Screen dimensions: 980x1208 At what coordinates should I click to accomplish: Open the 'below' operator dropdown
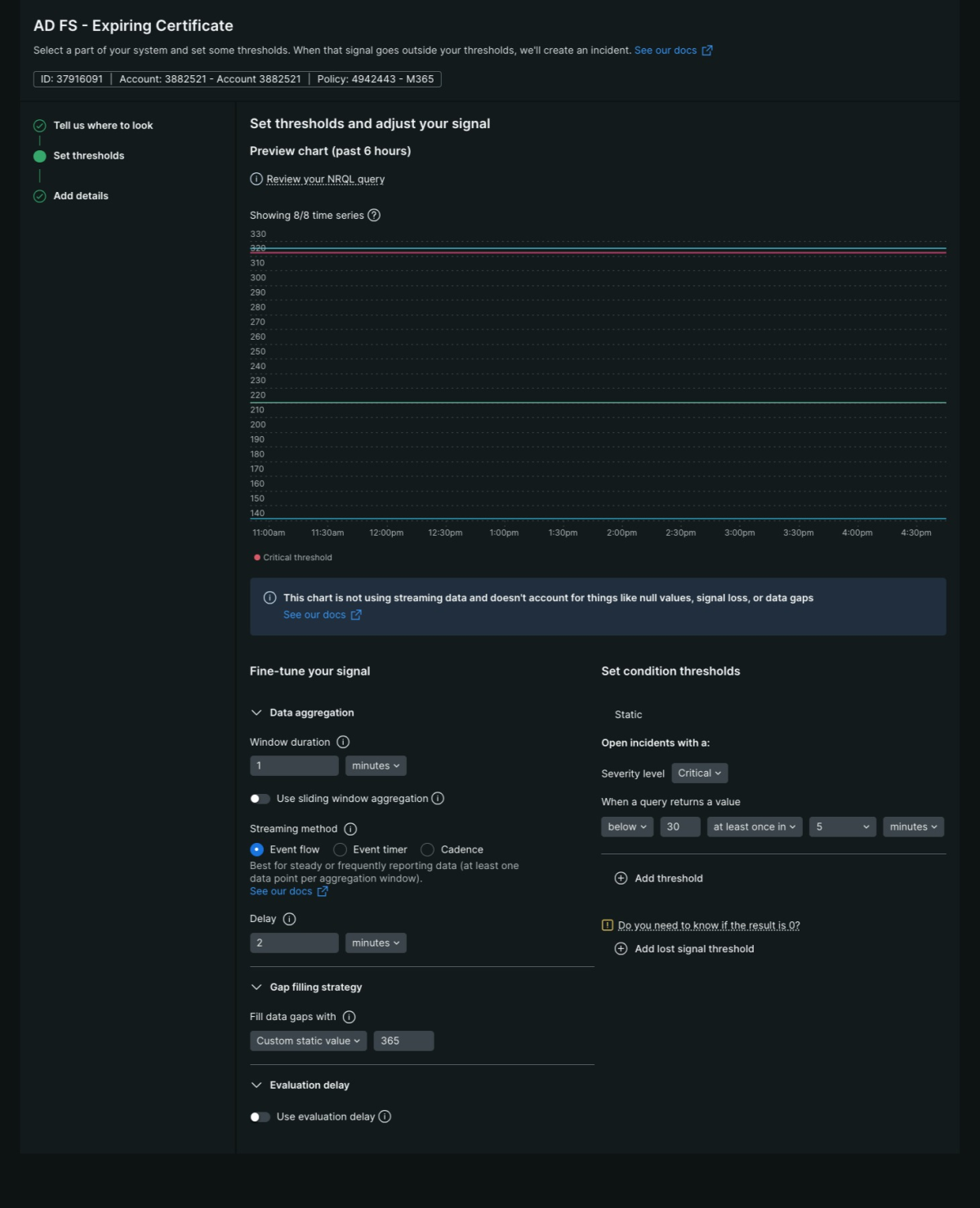click(626, 827)
